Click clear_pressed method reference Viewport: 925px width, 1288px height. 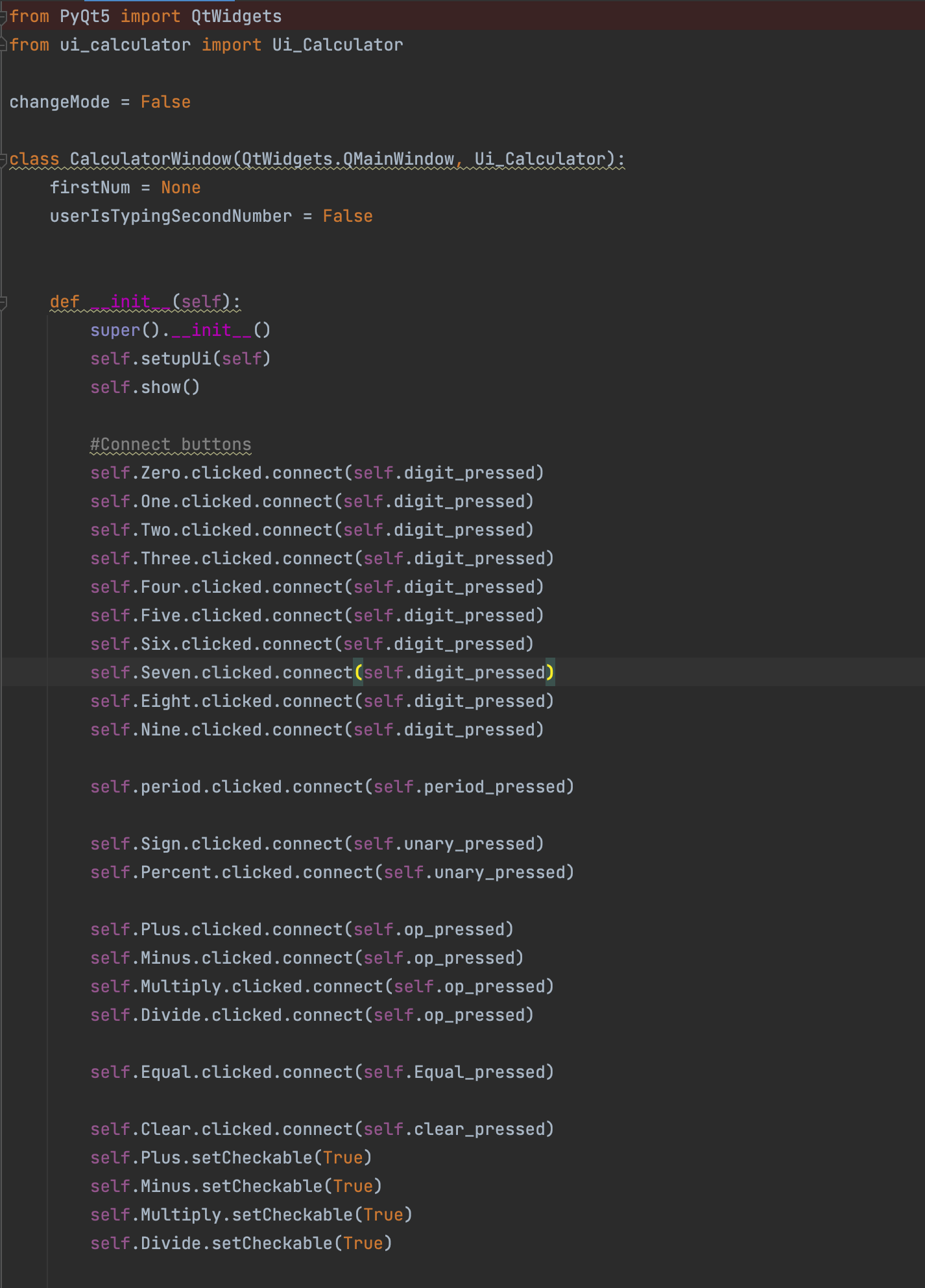click(479, 1130)
